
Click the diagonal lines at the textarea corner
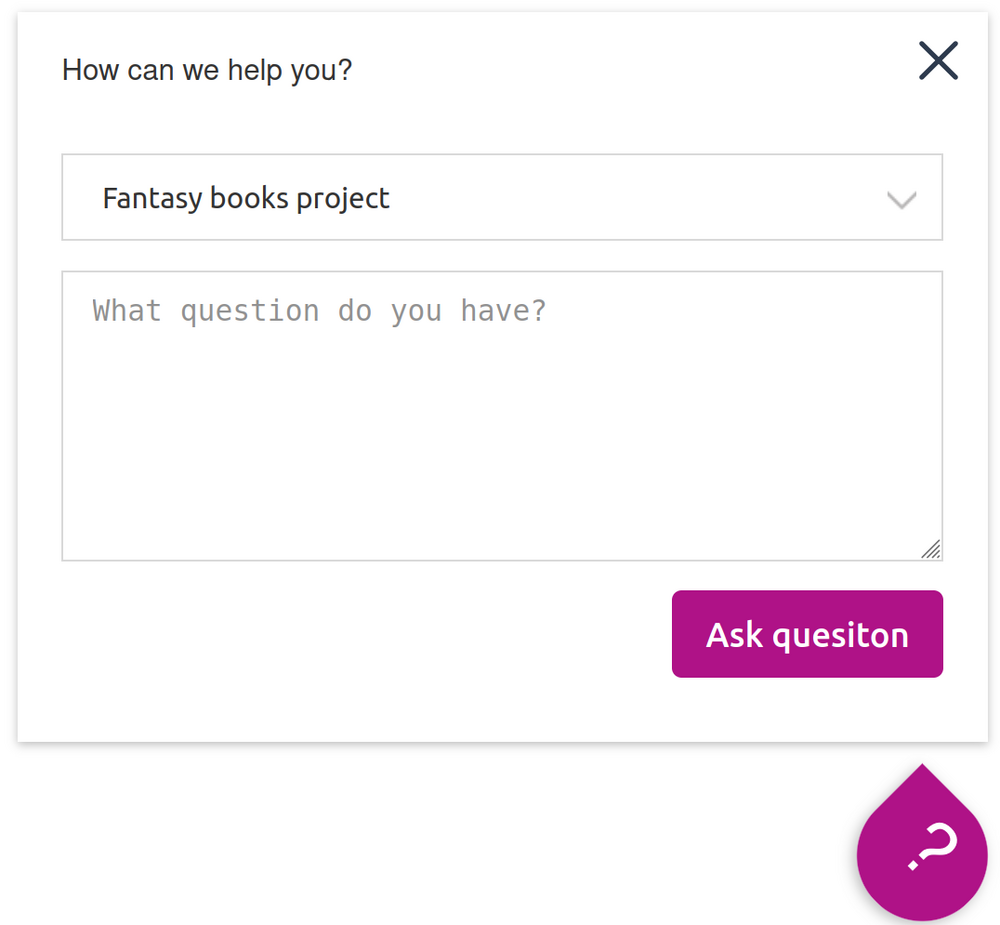click(931, 549)
